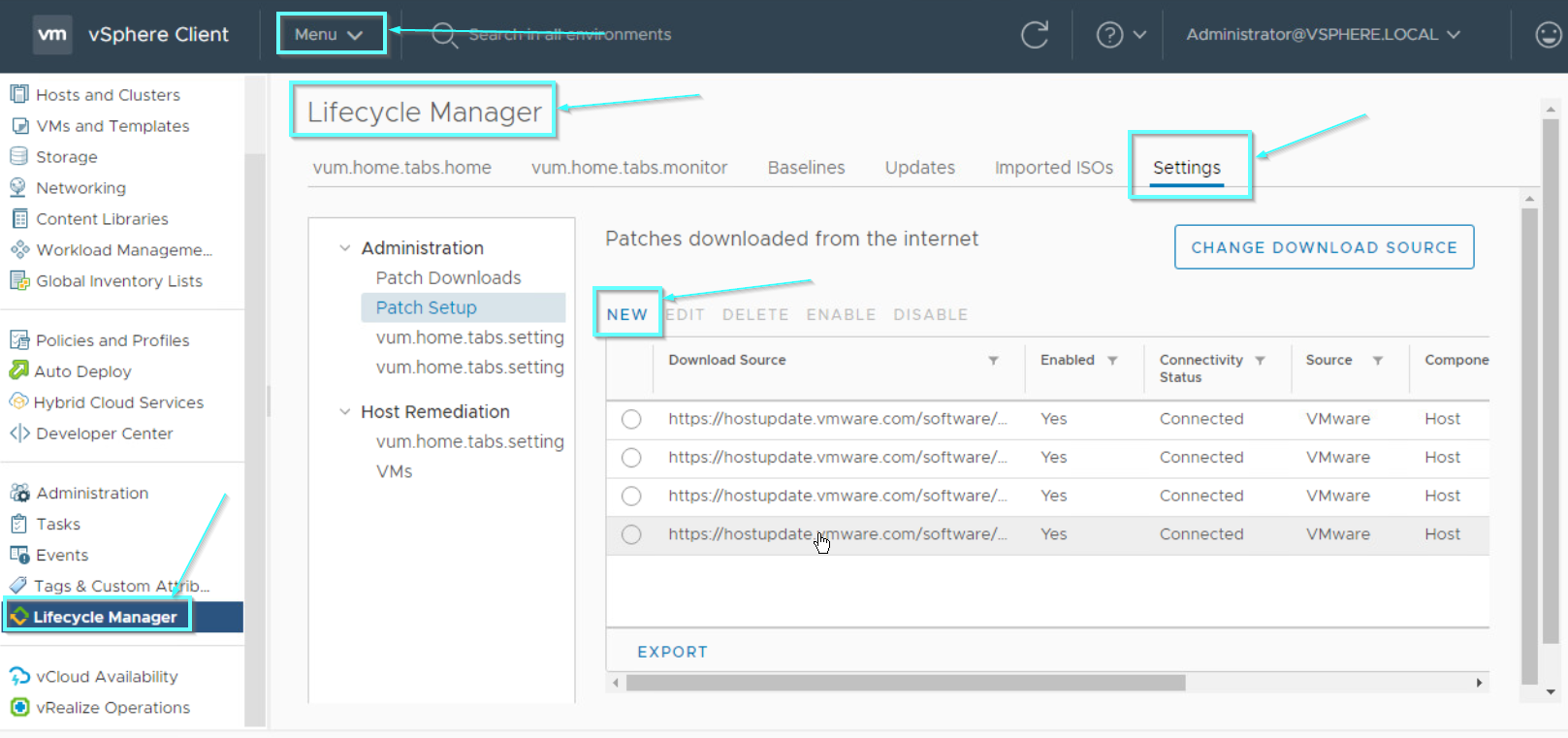Click the smiley feedback icon
1568x738 pixels.
click(1549, 35)
